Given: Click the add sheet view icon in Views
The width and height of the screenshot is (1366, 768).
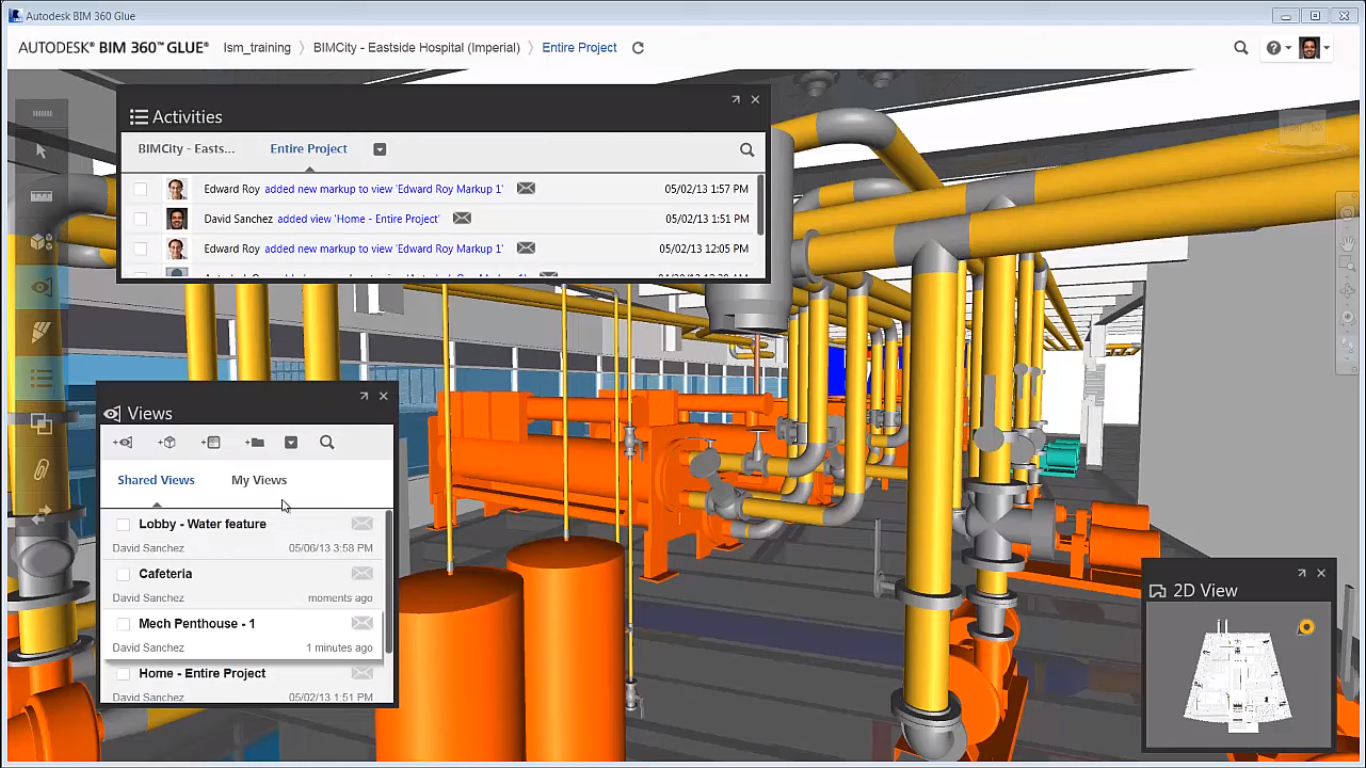Looking at the screenshot, I should 210,442.
